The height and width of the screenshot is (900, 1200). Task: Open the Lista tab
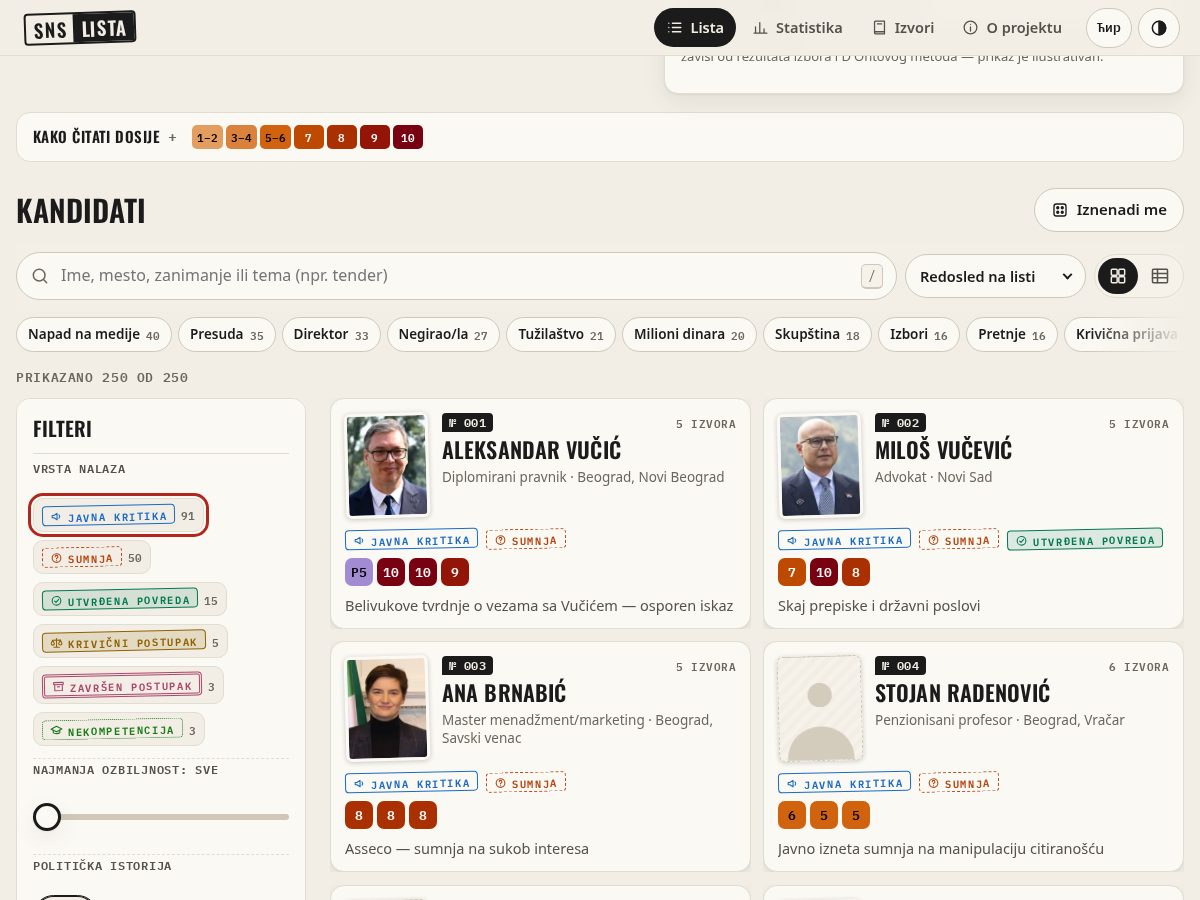pyautogui.click(x=695, y=28)
